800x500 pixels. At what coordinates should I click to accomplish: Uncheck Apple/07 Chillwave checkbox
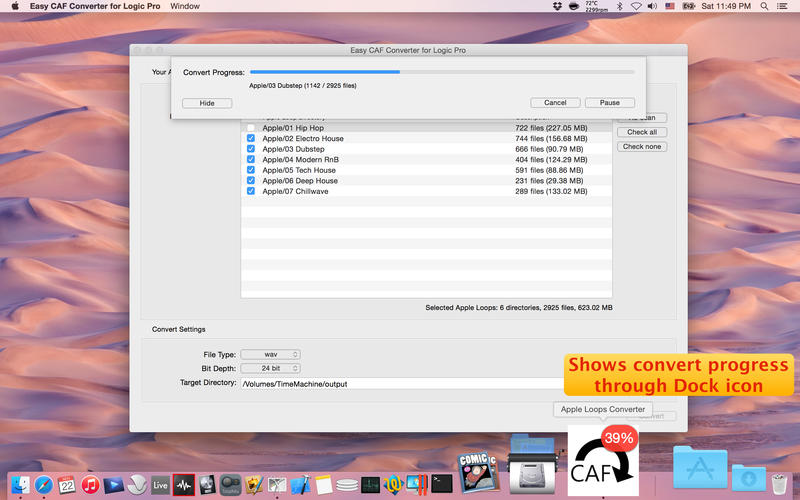pos(251,191)
